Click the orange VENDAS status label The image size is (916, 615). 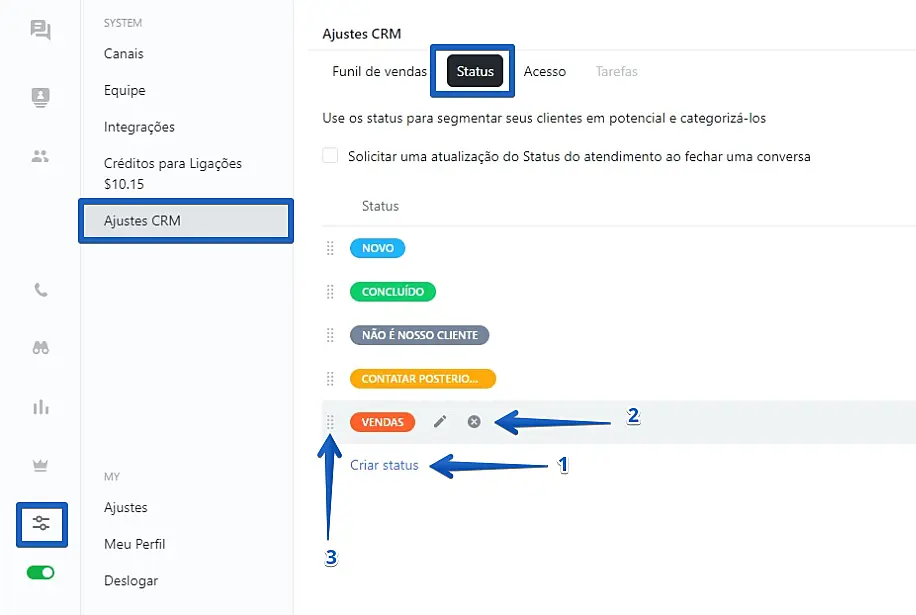(x=382, y=422)
